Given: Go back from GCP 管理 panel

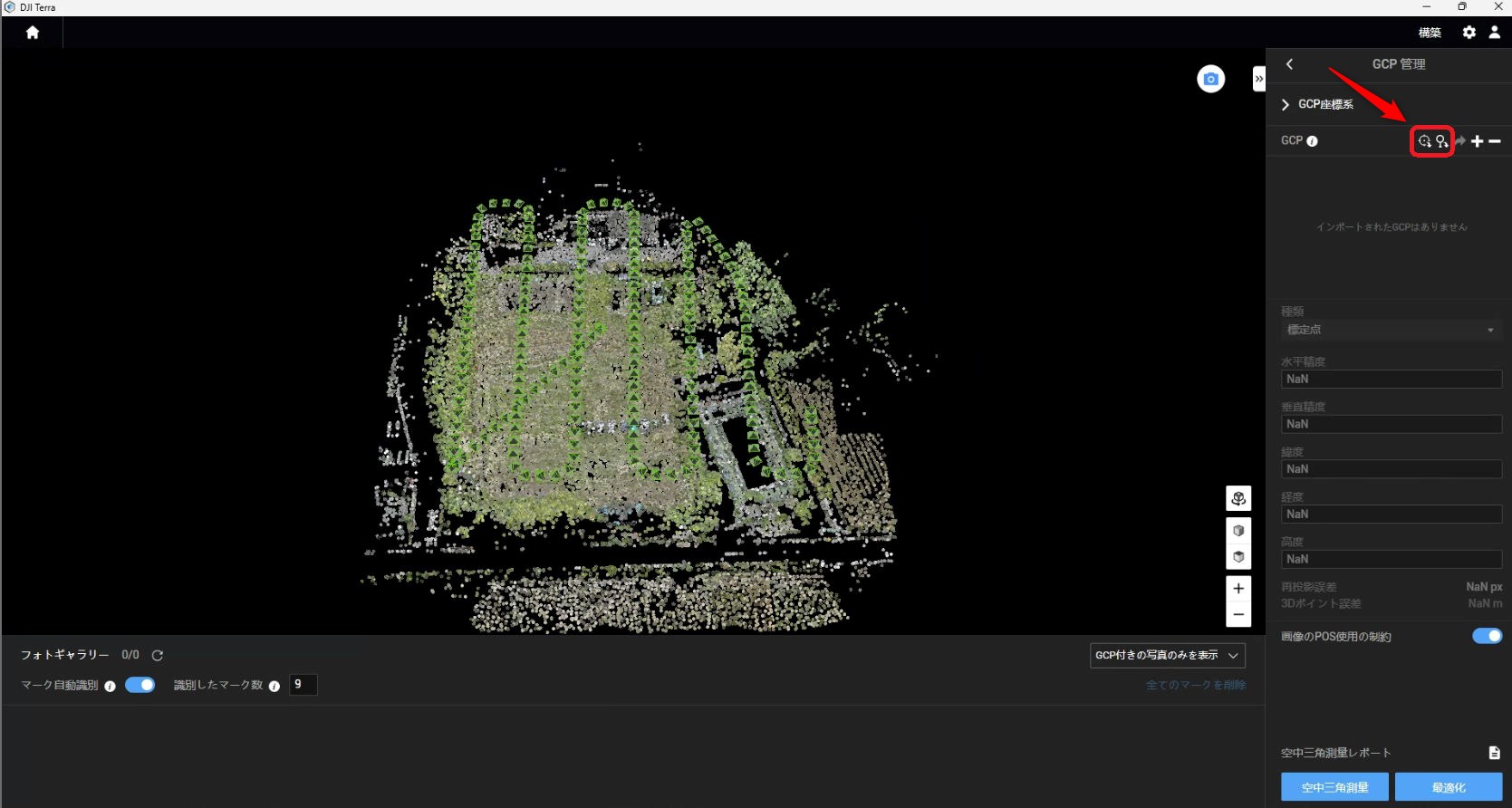Looking at the screenshot, I should pyautogui.click(x=1289, y=64).
